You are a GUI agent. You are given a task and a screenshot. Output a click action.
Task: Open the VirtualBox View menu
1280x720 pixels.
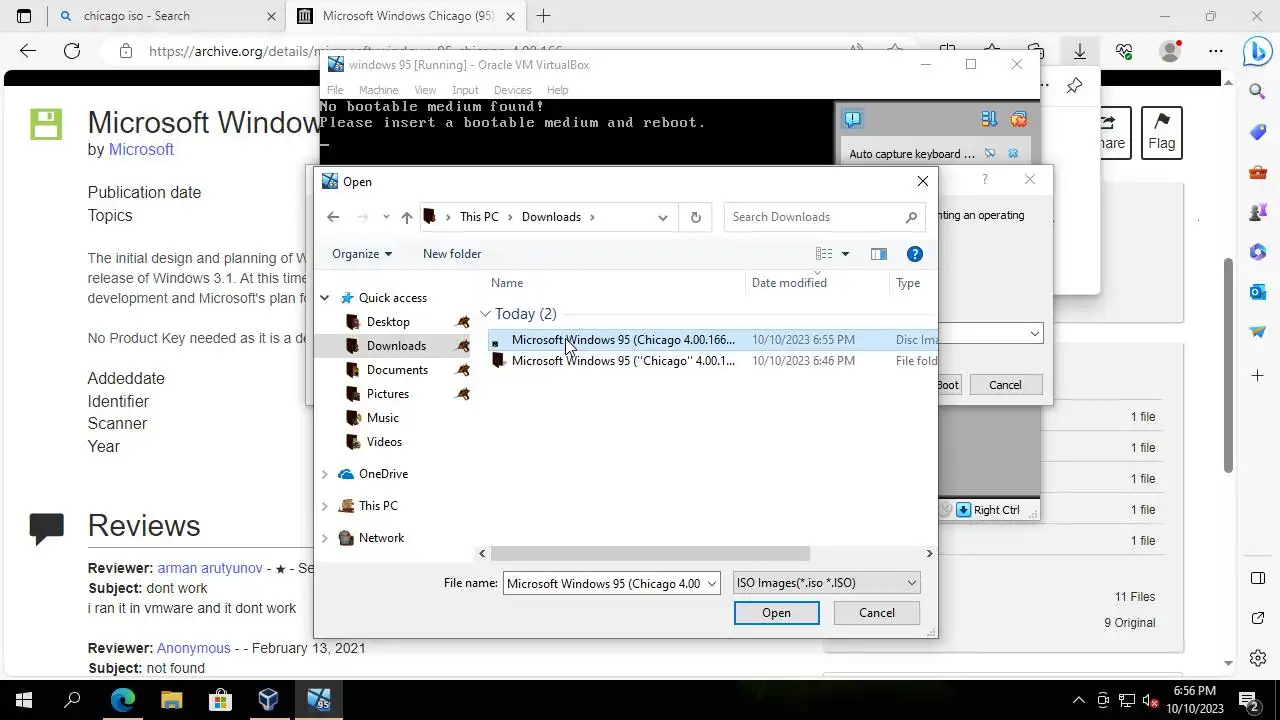point(425,90)
